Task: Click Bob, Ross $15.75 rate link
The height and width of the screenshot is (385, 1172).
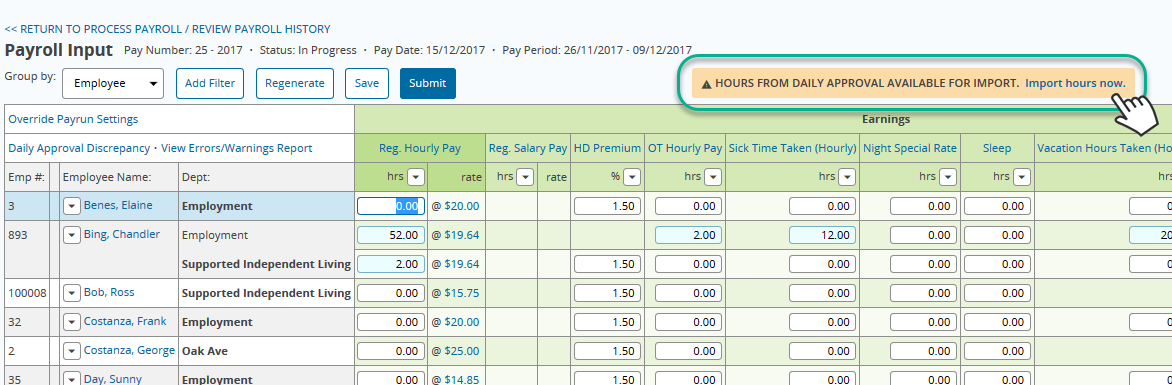Action: [462, 293]
